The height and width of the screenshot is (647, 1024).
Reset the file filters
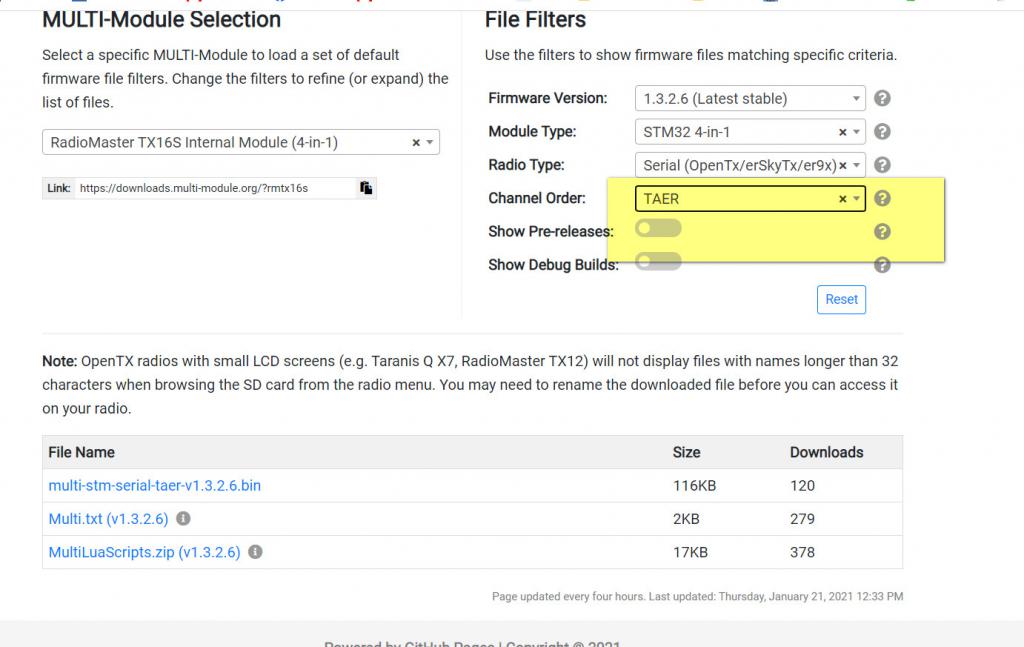[x=841, y=299]
